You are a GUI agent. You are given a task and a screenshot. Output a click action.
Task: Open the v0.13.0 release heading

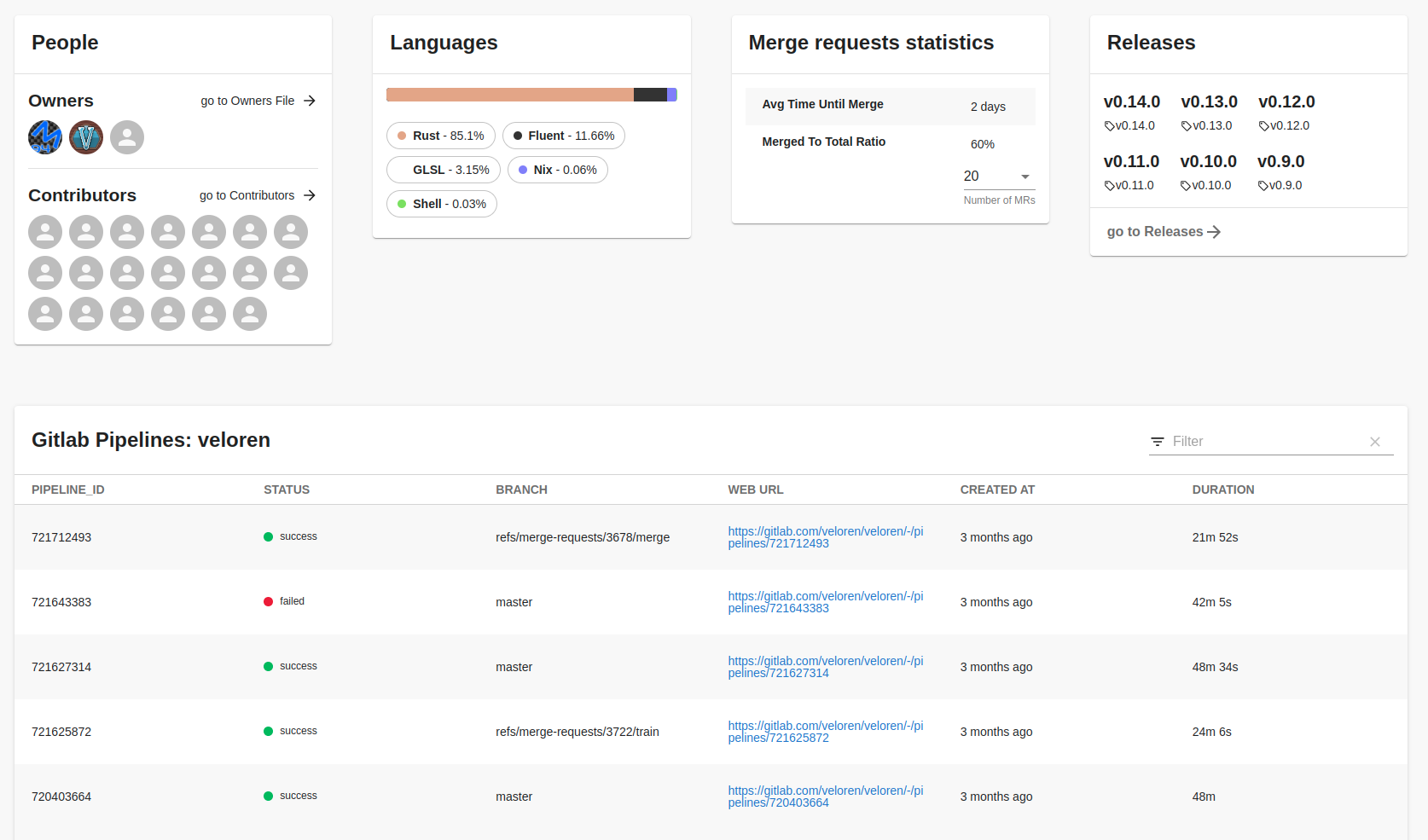coord(1209,101)
